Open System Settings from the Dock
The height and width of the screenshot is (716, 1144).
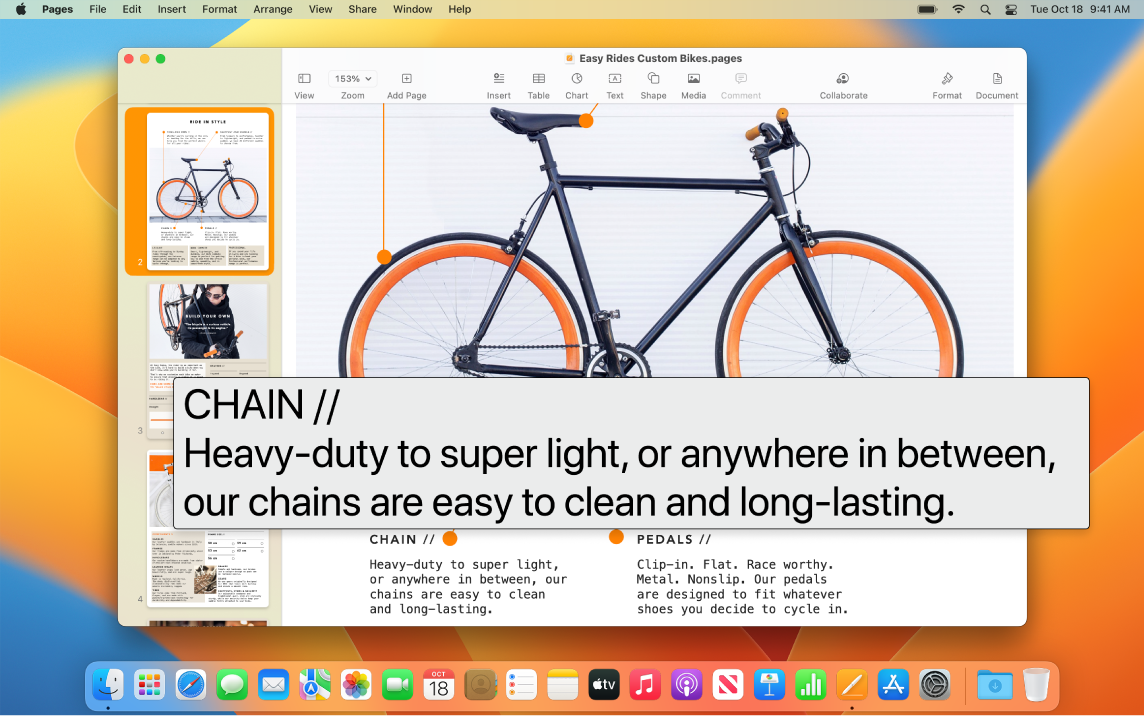click(934, 685)
